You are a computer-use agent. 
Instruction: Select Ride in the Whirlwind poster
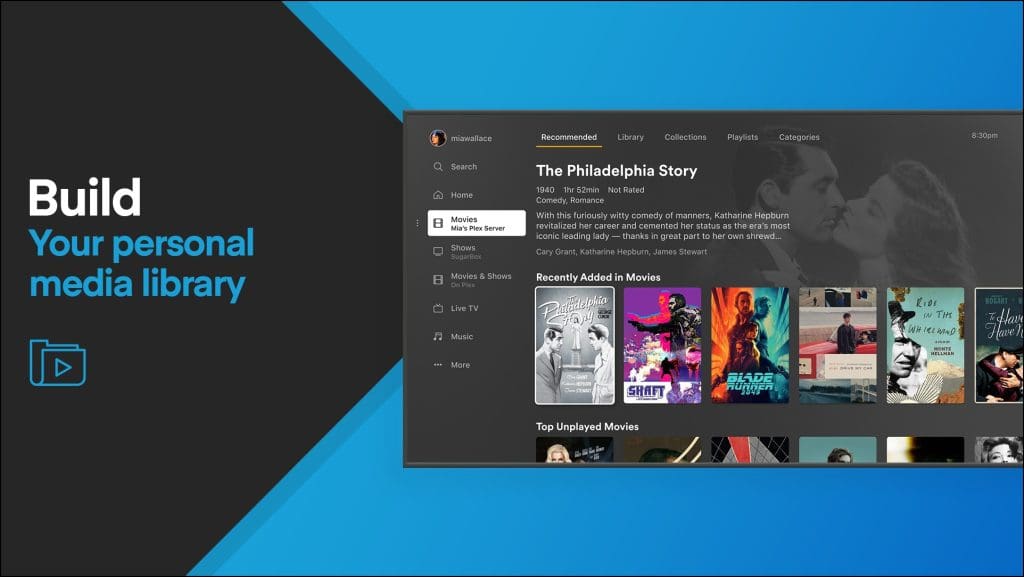(x=925, y=345)
